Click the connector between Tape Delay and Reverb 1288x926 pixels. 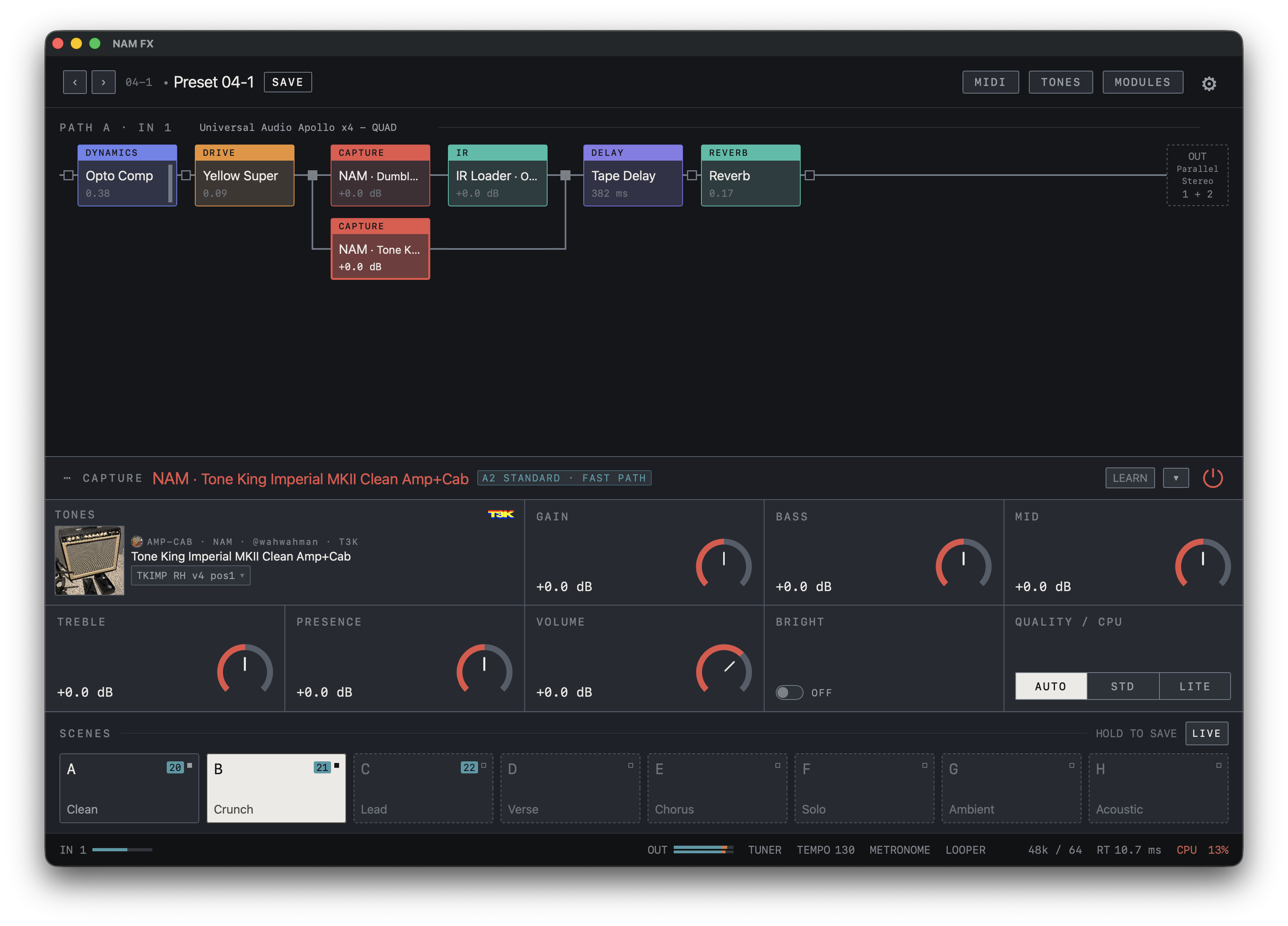[x=692, y=175]
